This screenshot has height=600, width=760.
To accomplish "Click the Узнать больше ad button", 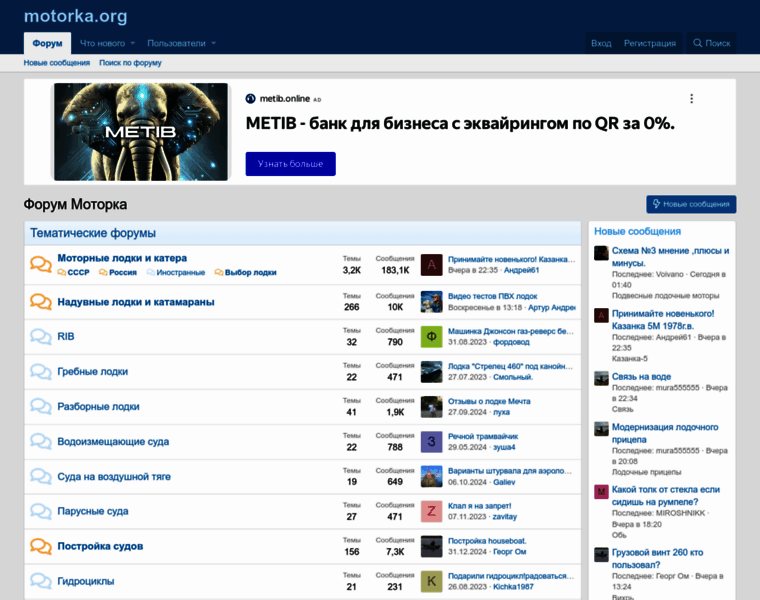I will (290, 163).
